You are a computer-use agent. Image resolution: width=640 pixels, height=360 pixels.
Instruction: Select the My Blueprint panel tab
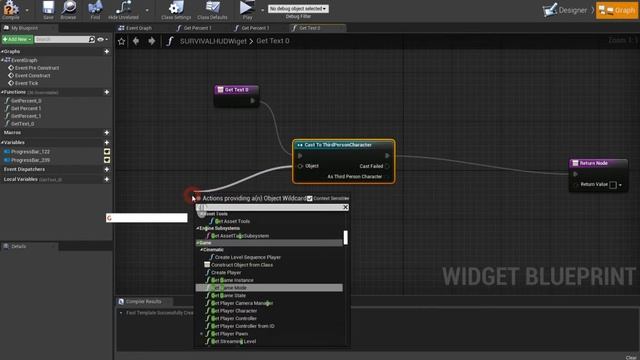point(24,28)
